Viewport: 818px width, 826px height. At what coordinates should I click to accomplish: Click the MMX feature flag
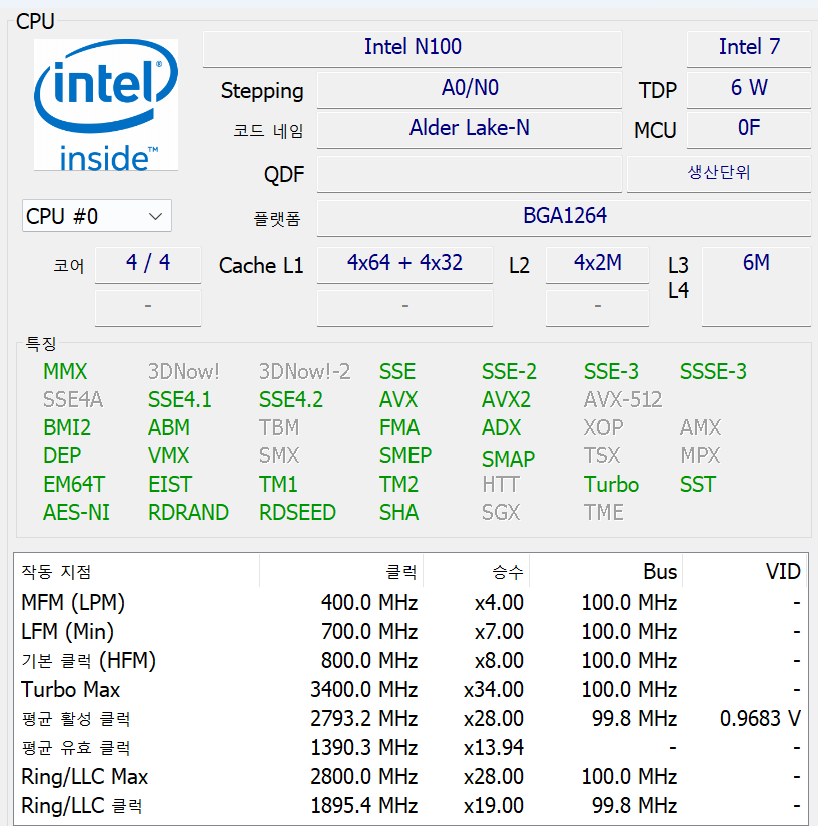[65, 372]
